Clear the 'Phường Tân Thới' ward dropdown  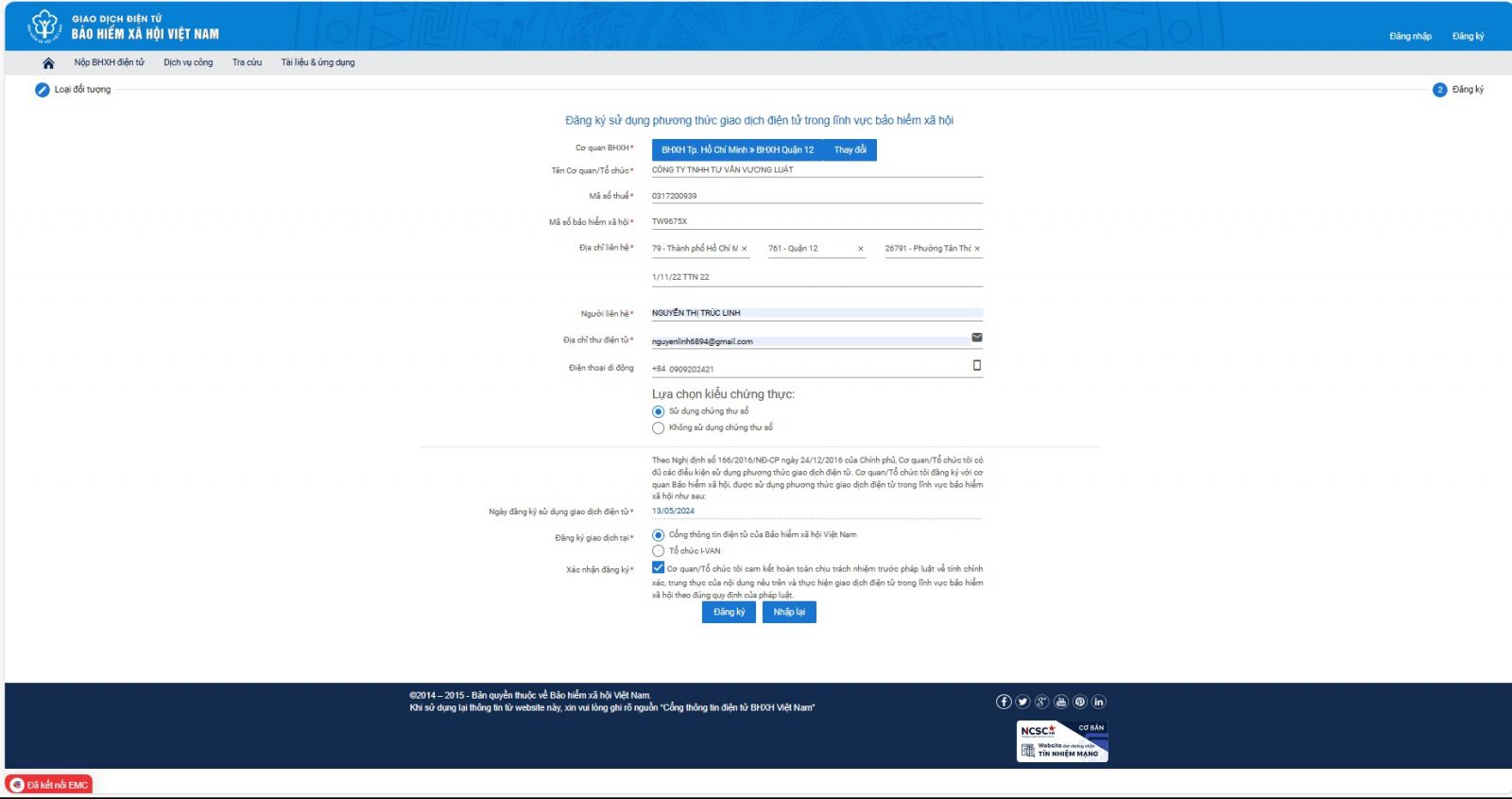(977, 249)
